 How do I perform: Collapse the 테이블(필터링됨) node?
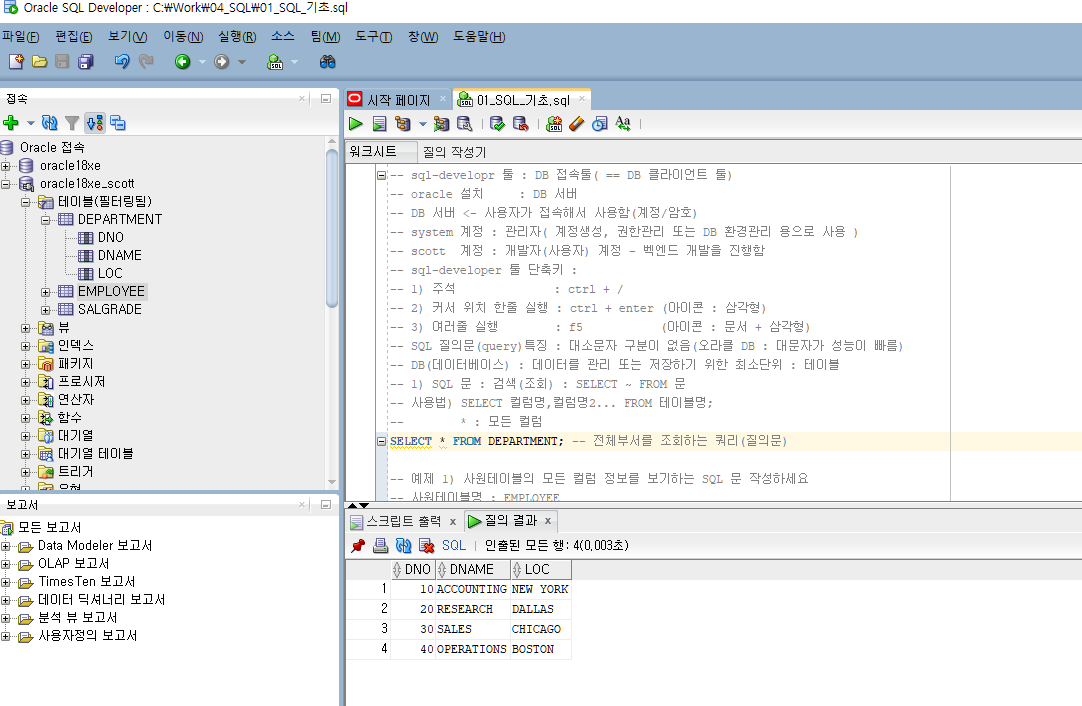[26, 202]
